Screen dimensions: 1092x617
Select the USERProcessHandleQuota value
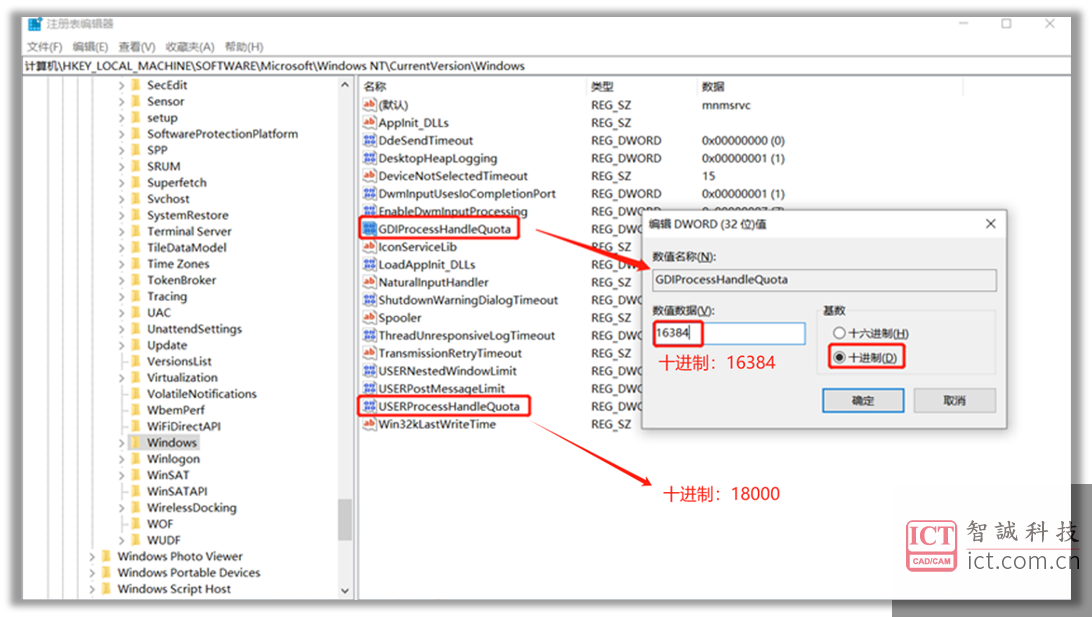(445, 406)
